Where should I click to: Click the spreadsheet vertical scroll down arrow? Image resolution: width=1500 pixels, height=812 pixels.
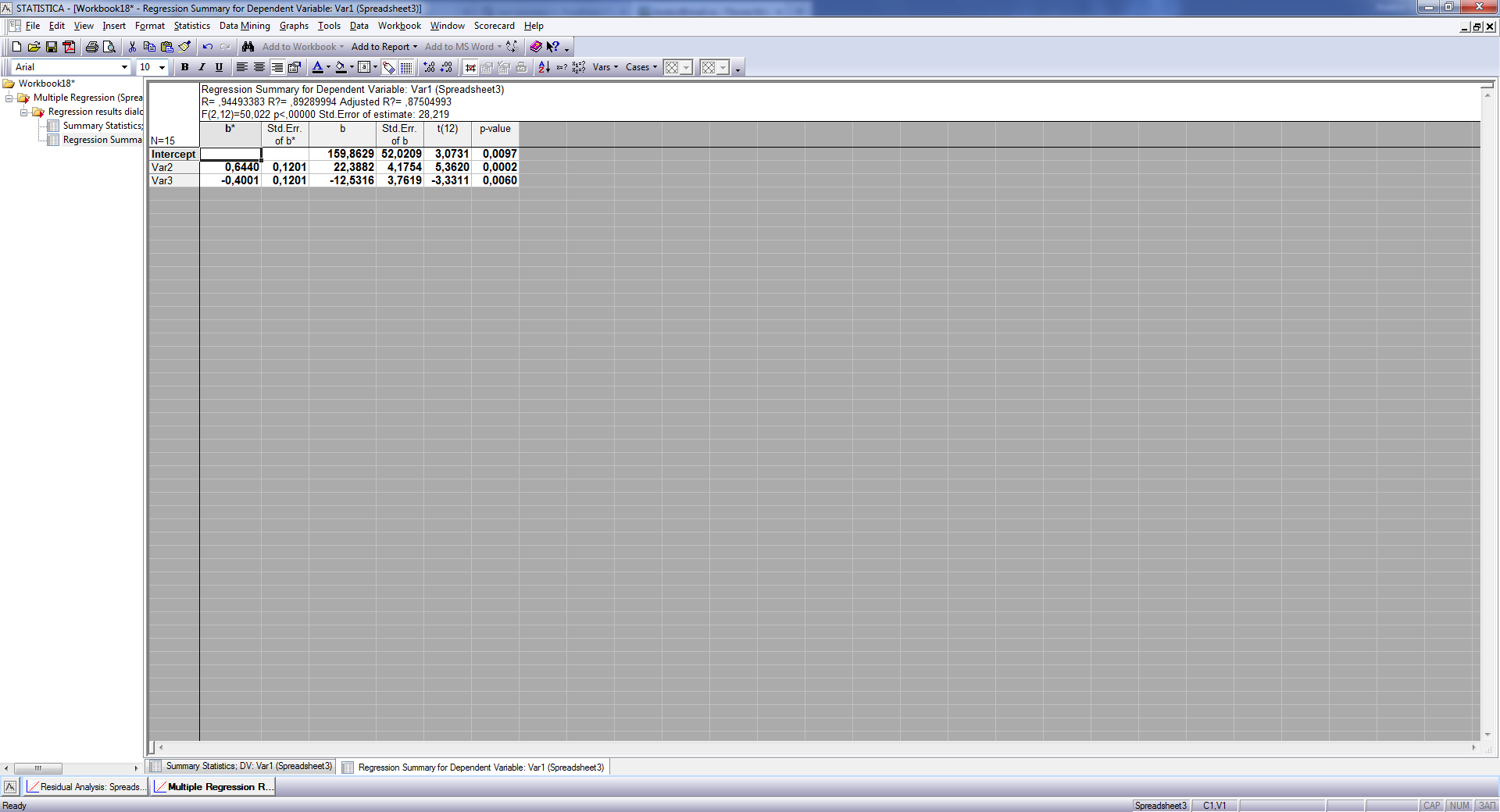click(1487, 735)
